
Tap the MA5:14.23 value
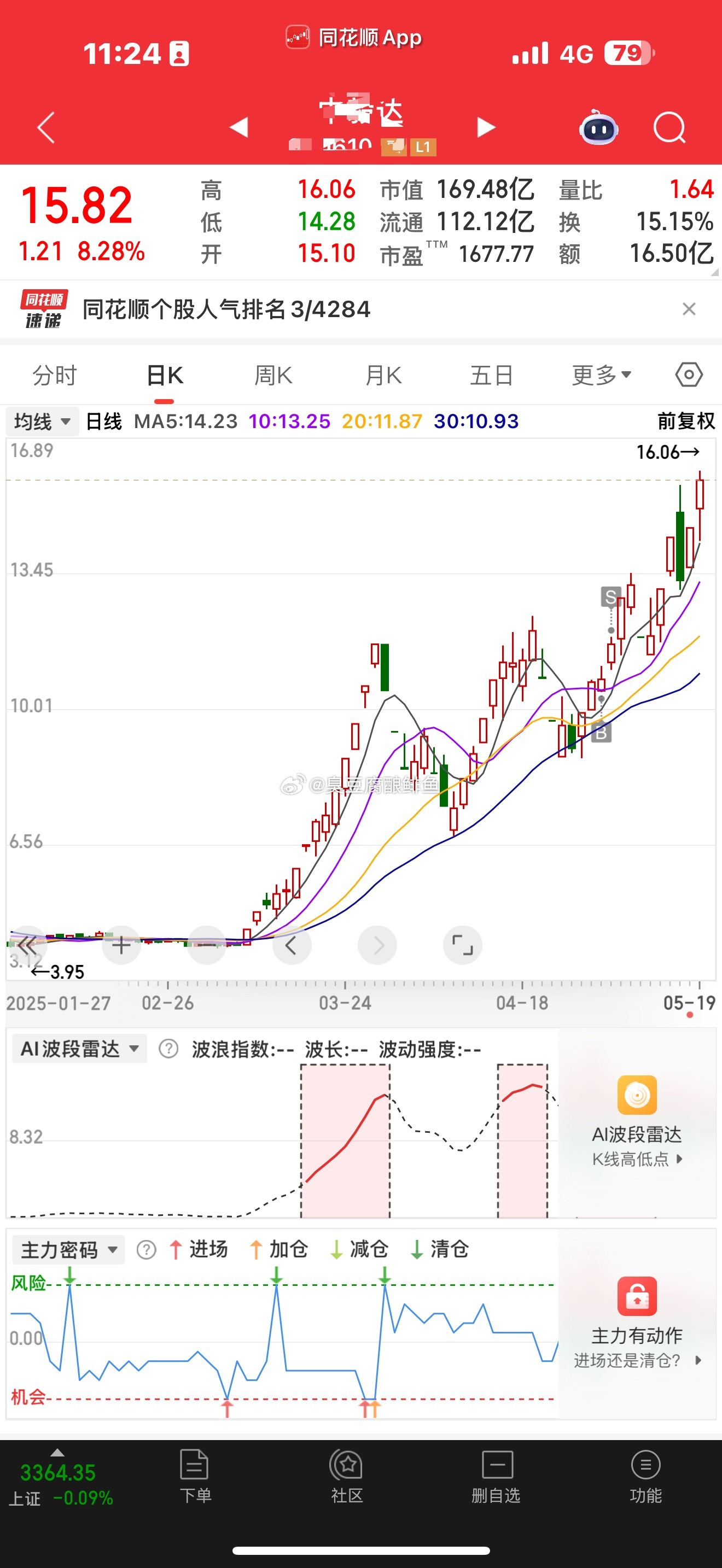[x=185, y=421]
